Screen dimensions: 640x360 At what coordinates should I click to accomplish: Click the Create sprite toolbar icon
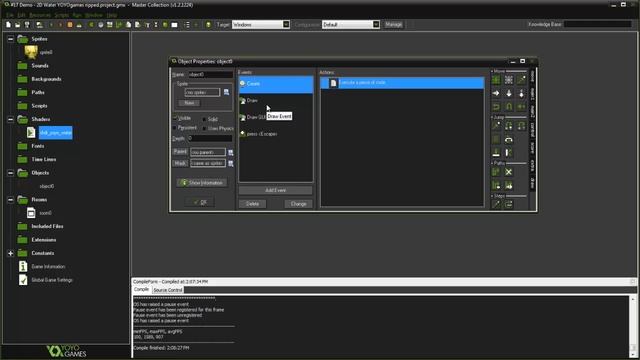click(x=91, y=25)
